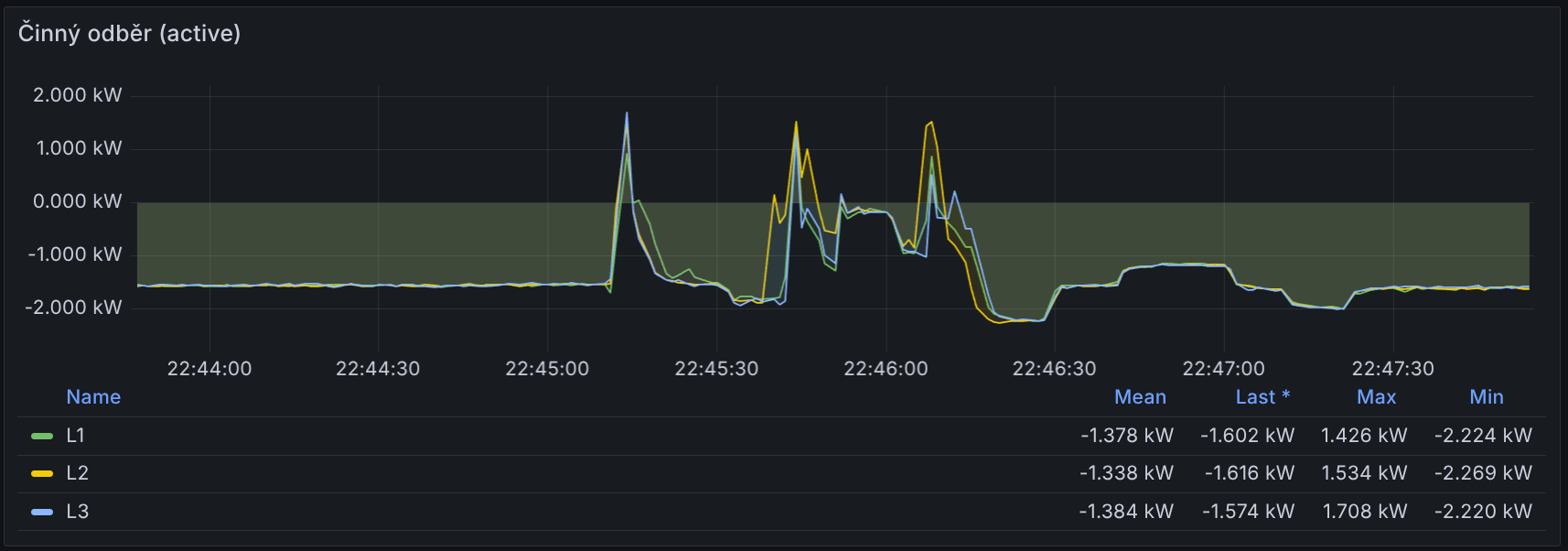1568x551 pixels.
Task: Click the 2.000 kW y-axis label
Action: pyautogui.click(x=78, y=95)
